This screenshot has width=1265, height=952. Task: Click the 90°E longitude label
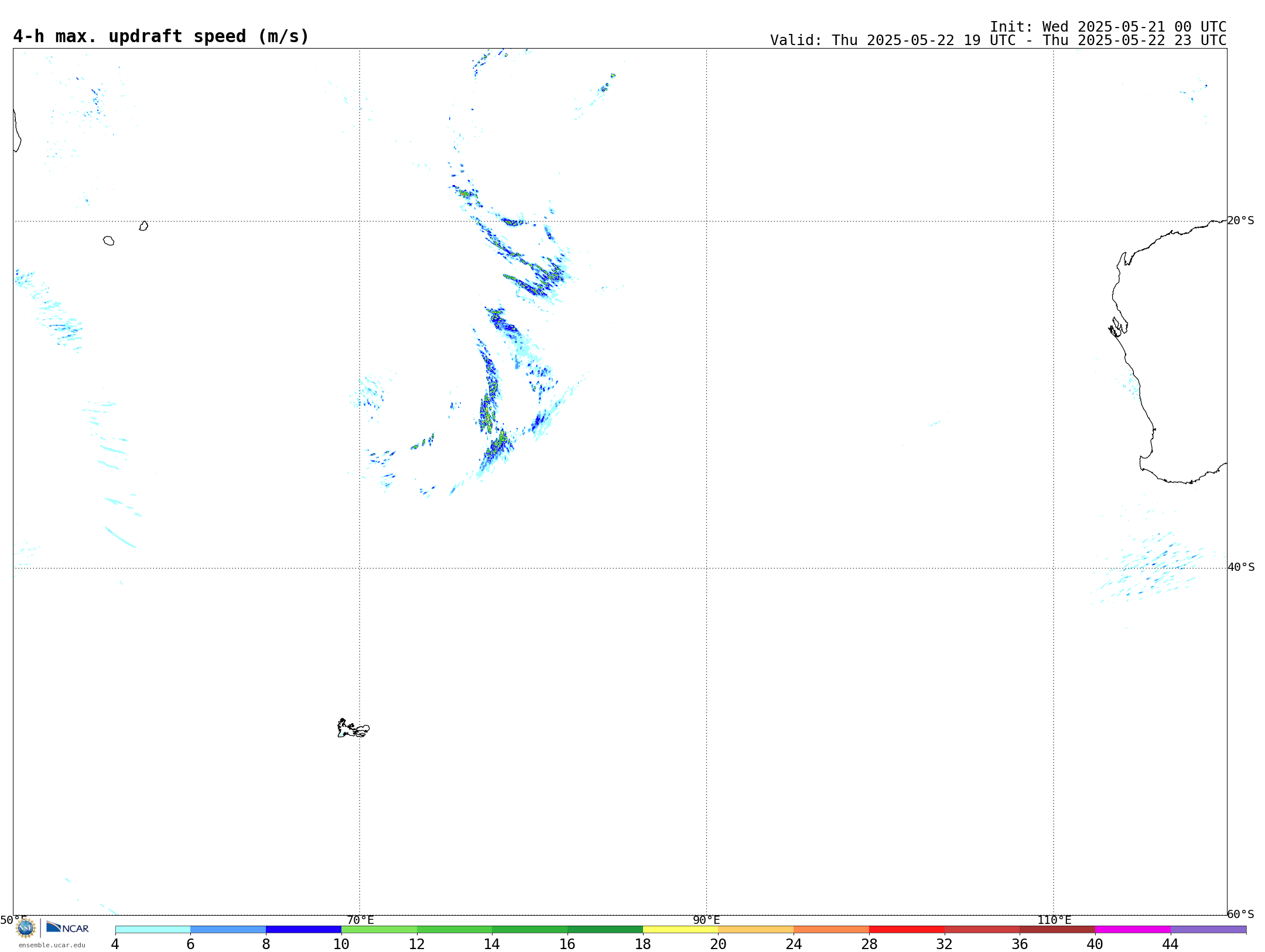[706, 920]
